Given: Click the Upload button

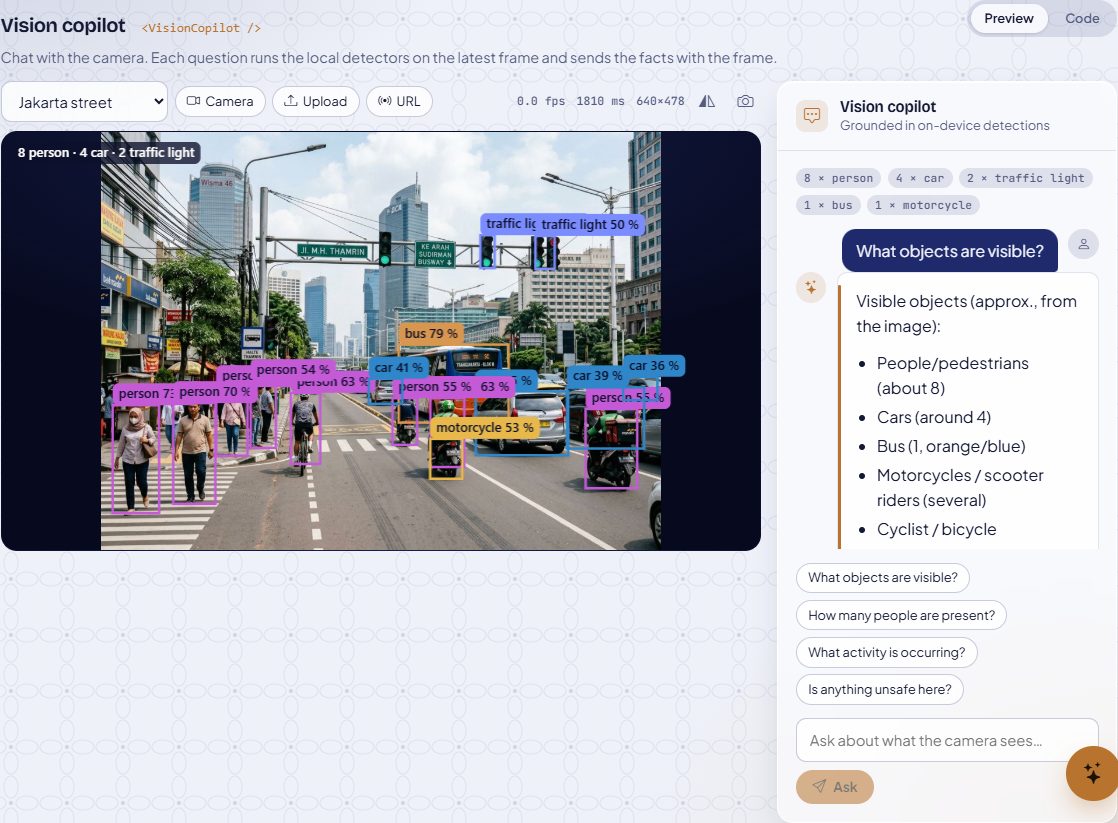Looking at the screenshot, I should (315, 101).
